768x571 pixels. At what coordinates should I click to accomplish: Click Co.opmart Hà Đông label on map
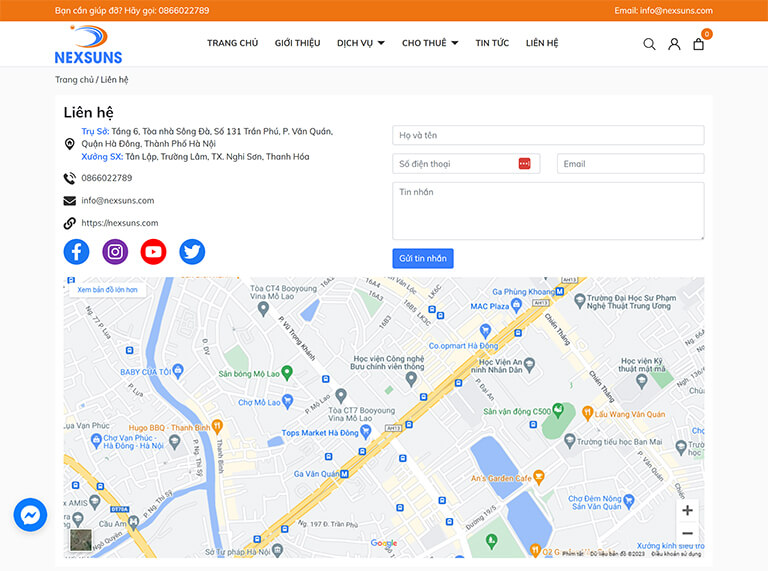click(x=463, y=346)
